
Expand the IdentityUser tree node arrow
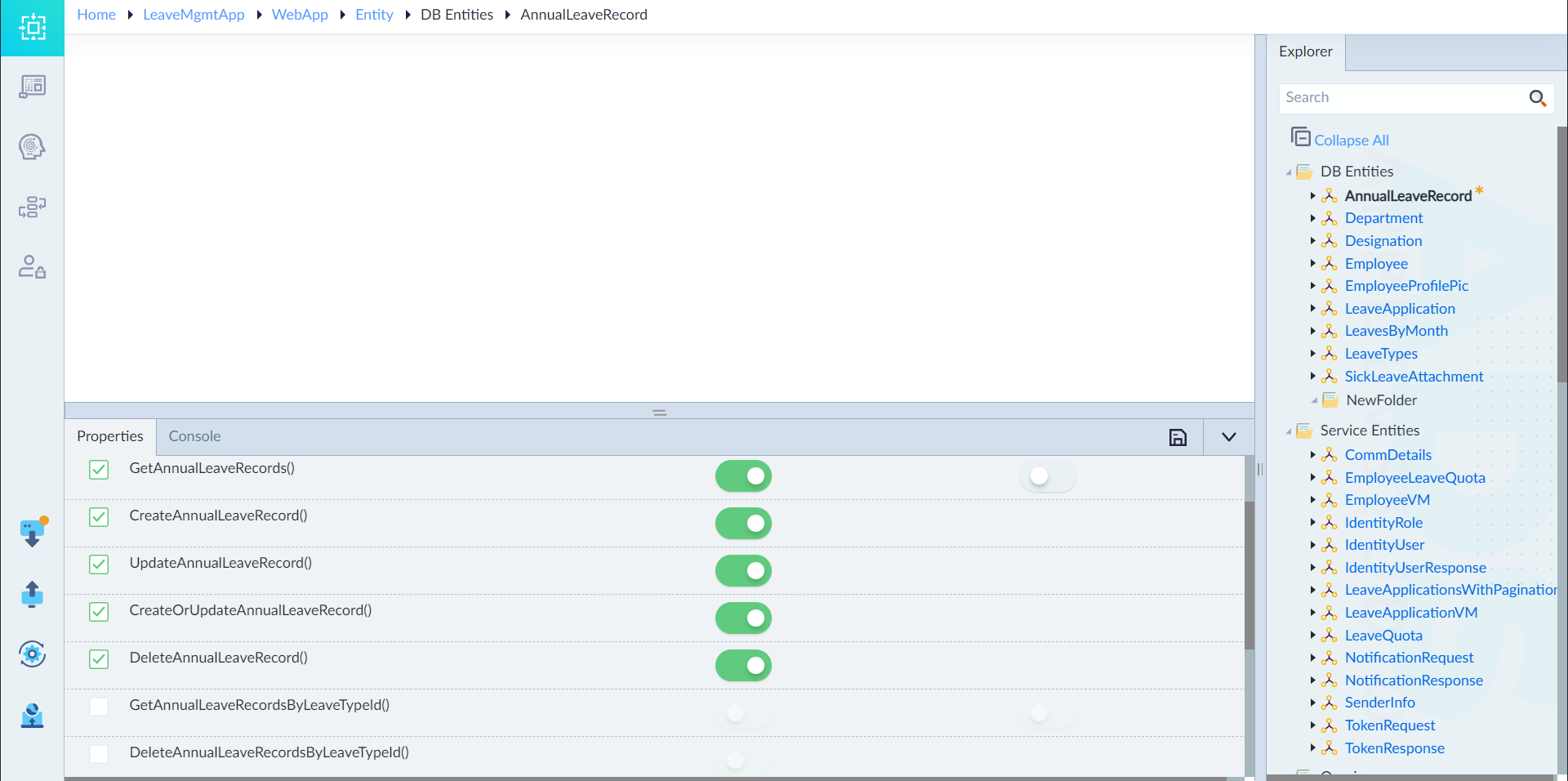tap(1312, 545)
